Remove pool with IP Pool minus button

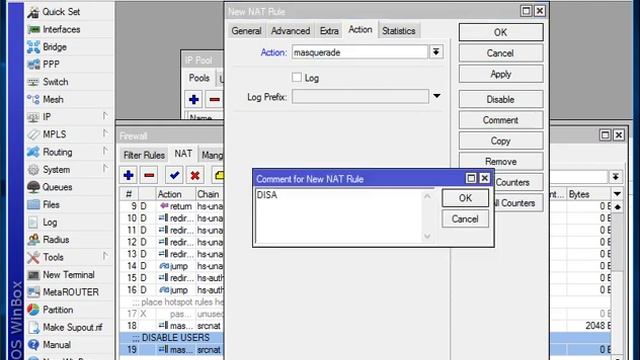pyautogui.click(x=215, y=99)
